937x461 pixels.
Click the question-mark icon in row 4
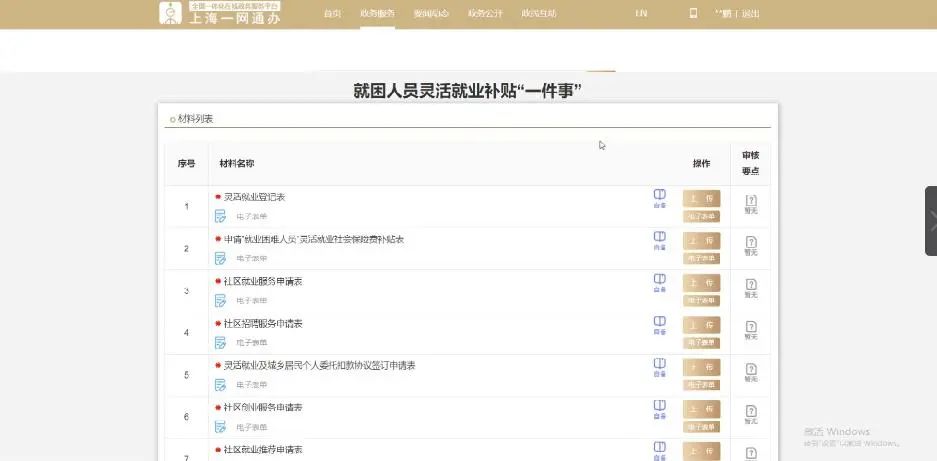[x=751, y=327]
